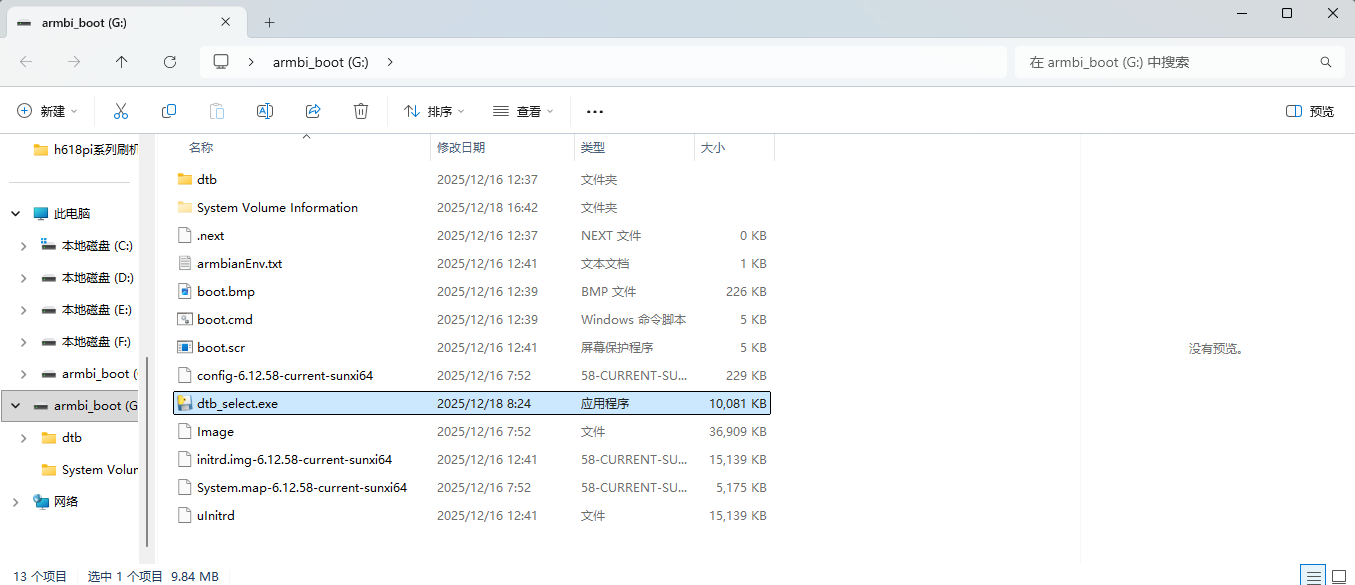This screenshot has width=1355, height=585.
Task: Collapse the 此电脑 tree node
Action: (15, 214)
